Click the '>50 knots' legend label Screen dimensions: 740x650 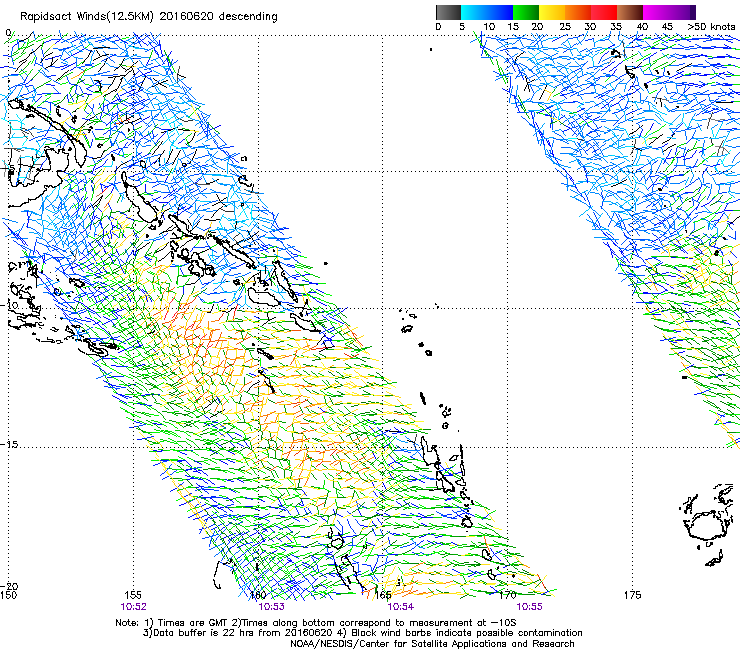[711, 27]
